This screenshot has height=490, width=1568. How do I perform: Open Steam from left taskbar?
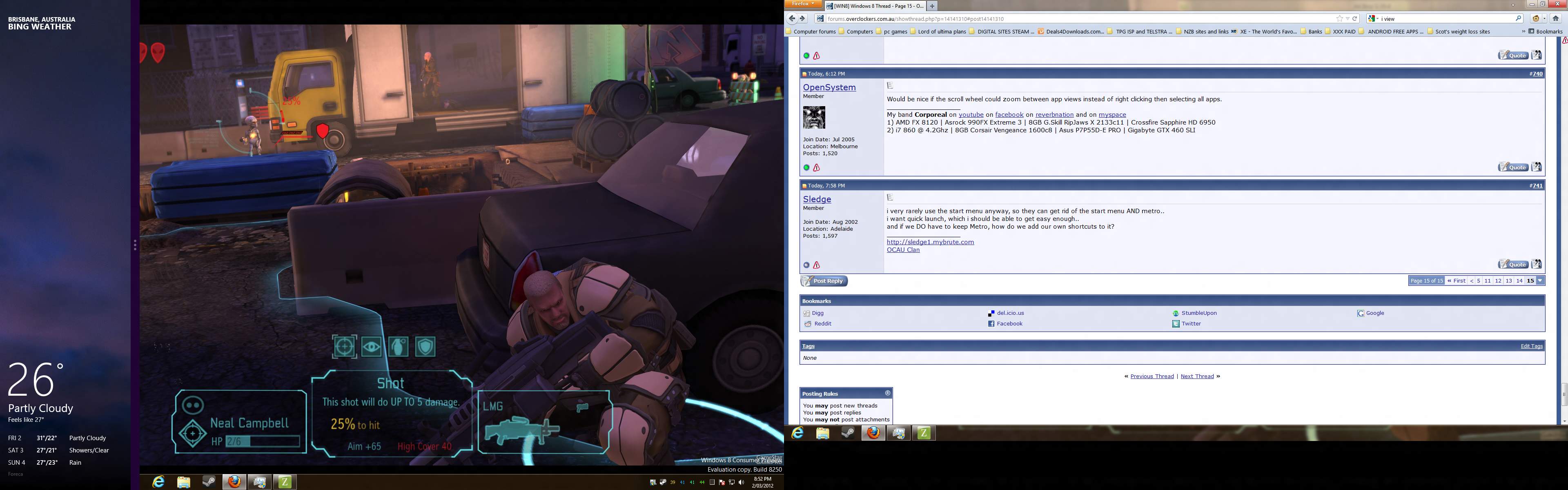(x=209, y=482)
